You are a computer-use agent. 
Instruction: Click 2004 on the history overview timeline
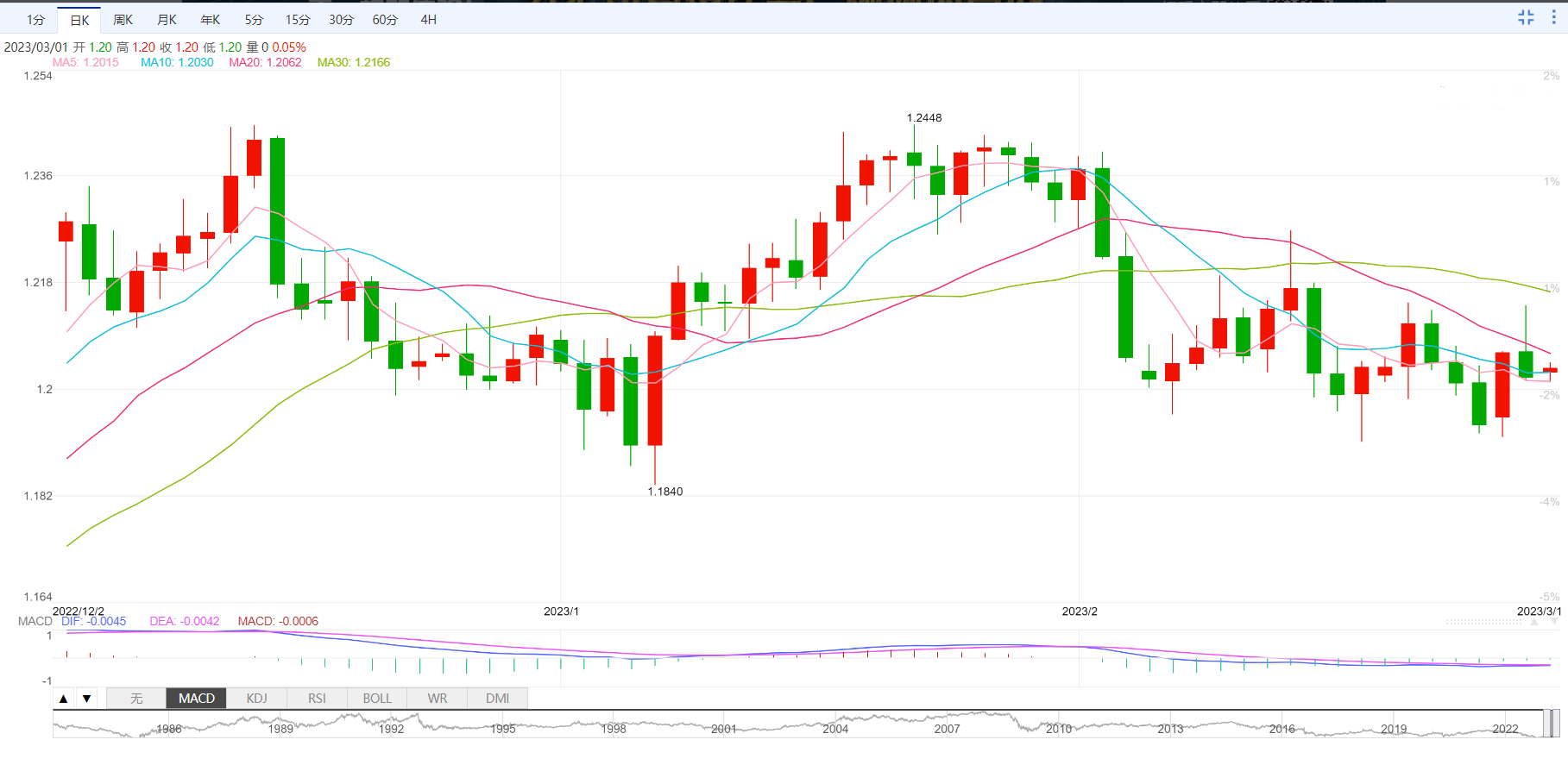(x=835, y=729)
